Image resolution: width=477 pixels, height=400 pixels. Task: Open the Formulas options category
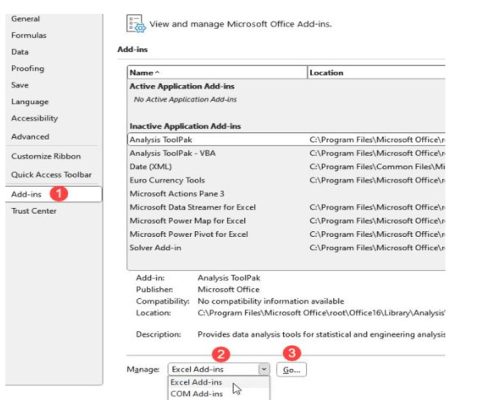pyautogui.click(x=29, y=35)
